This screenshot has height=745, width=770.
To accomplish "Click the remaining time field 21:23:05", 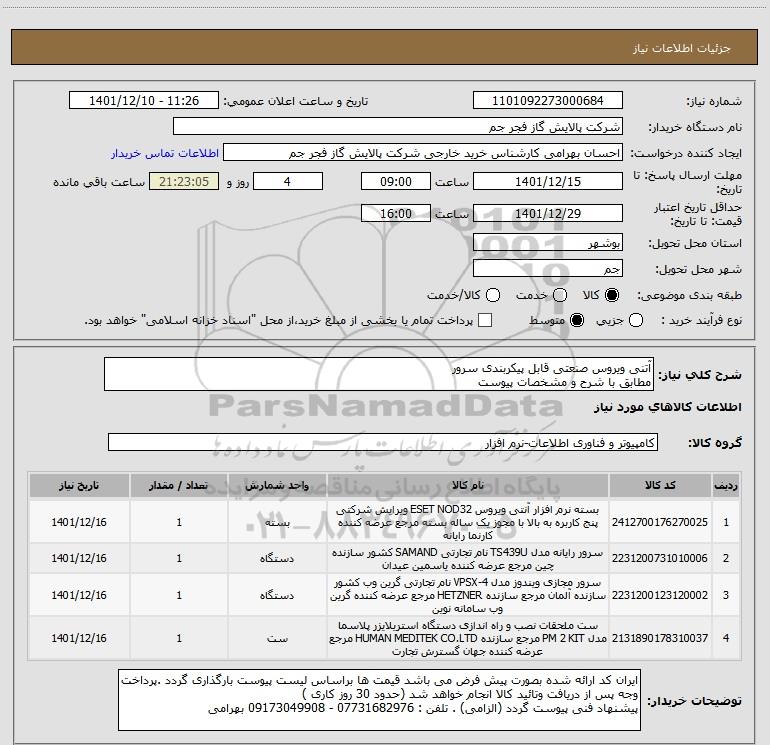I will (x=184, y=182).
